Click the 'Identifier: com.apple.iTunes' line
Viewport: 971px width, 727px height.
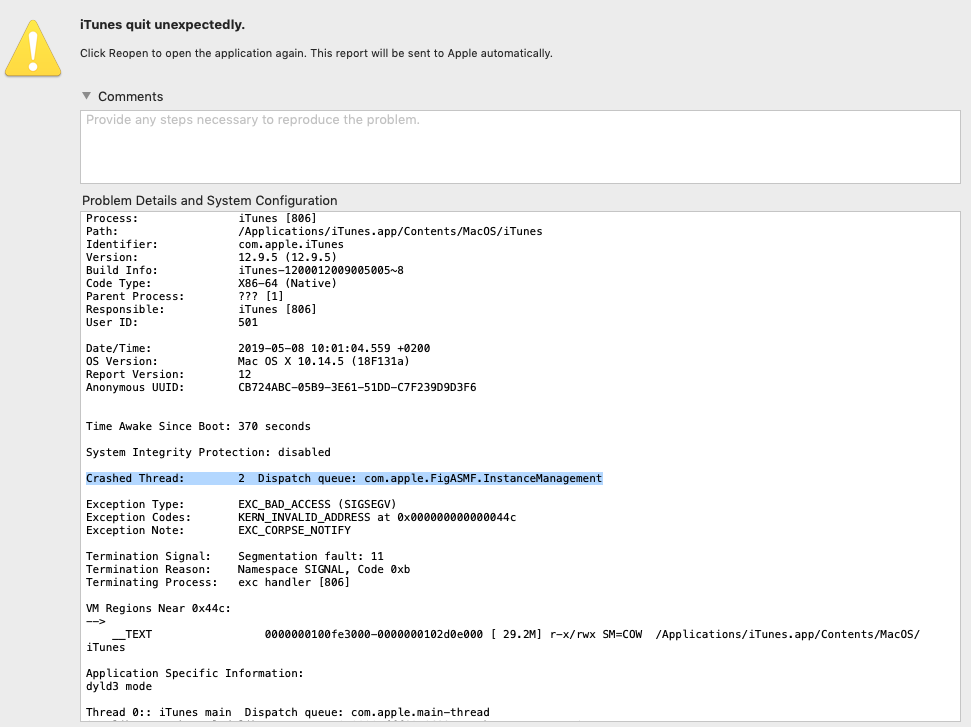[x=215, y=244]
